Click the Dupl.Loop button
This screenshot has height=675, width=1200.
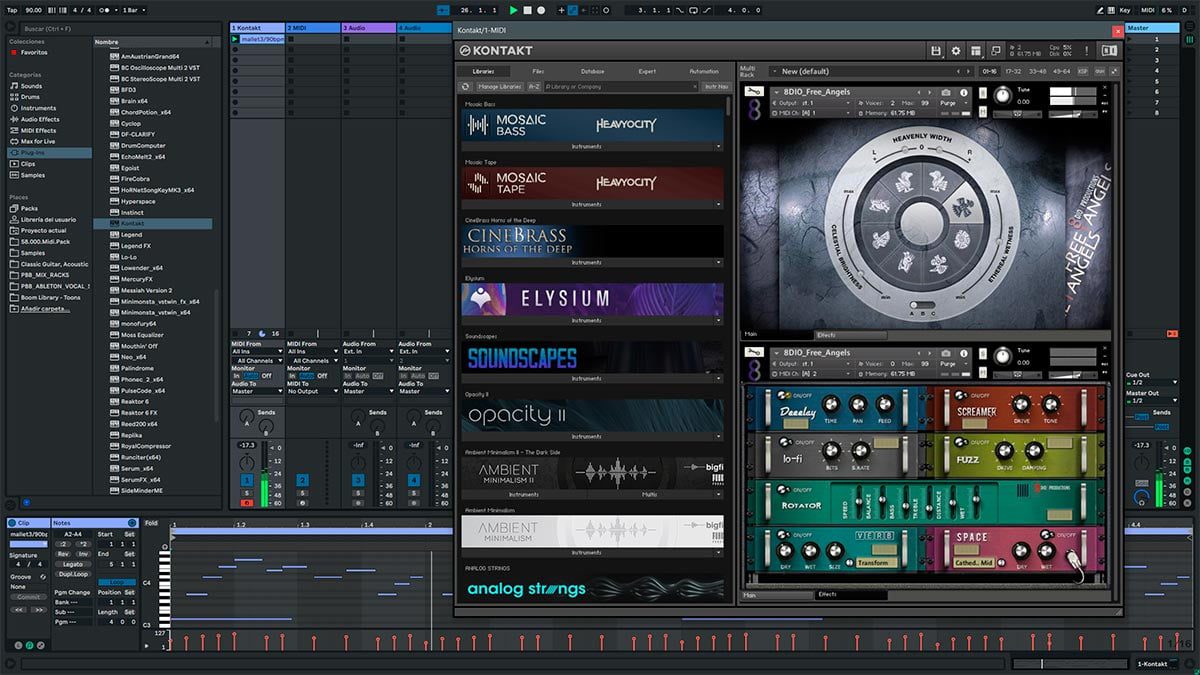pyautogui.click(x=72, y=575)
